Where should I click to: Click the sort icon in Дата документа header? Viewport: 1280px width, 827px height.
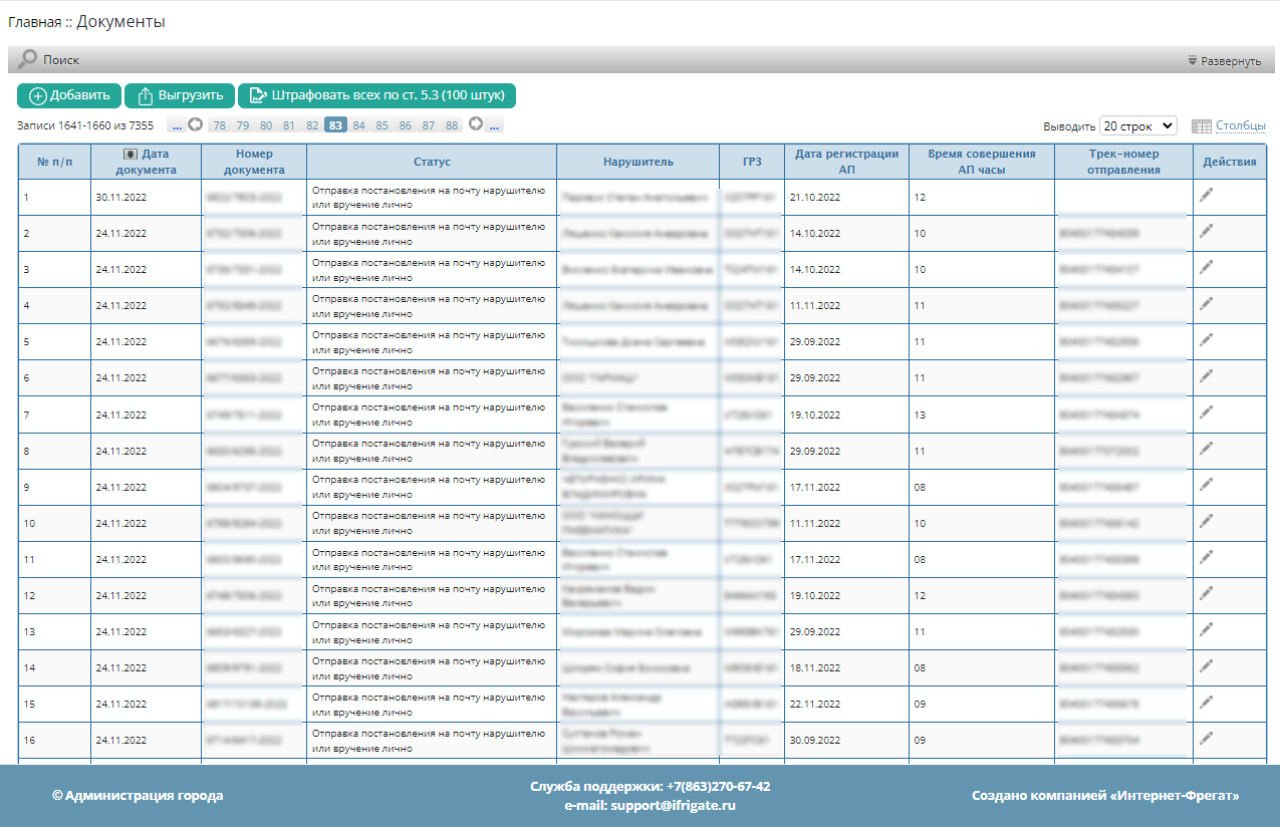tap(130, 154)
